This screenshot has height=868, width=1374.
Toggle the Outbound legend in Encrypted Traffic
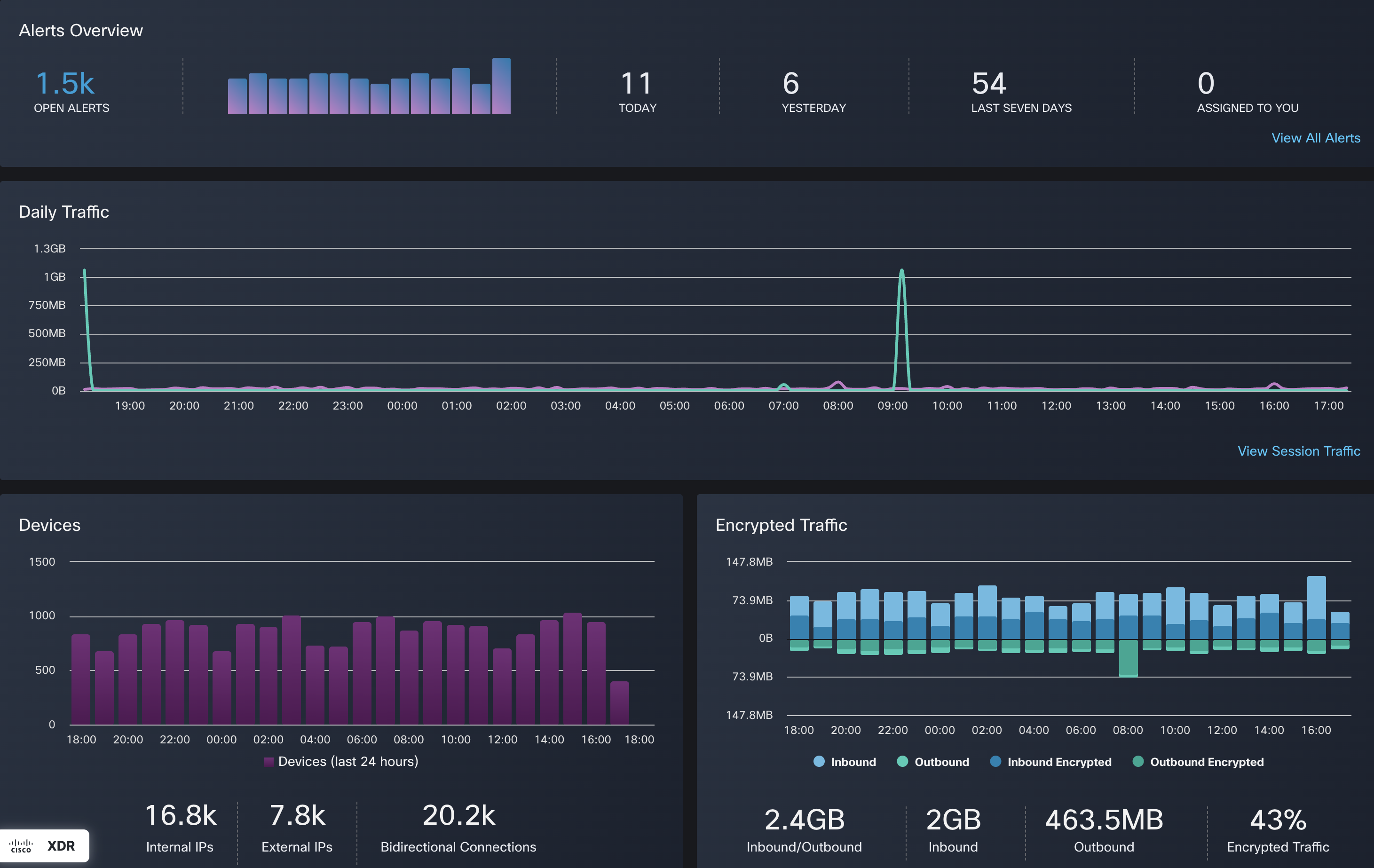pyautogui.click(x=941, y=761)
